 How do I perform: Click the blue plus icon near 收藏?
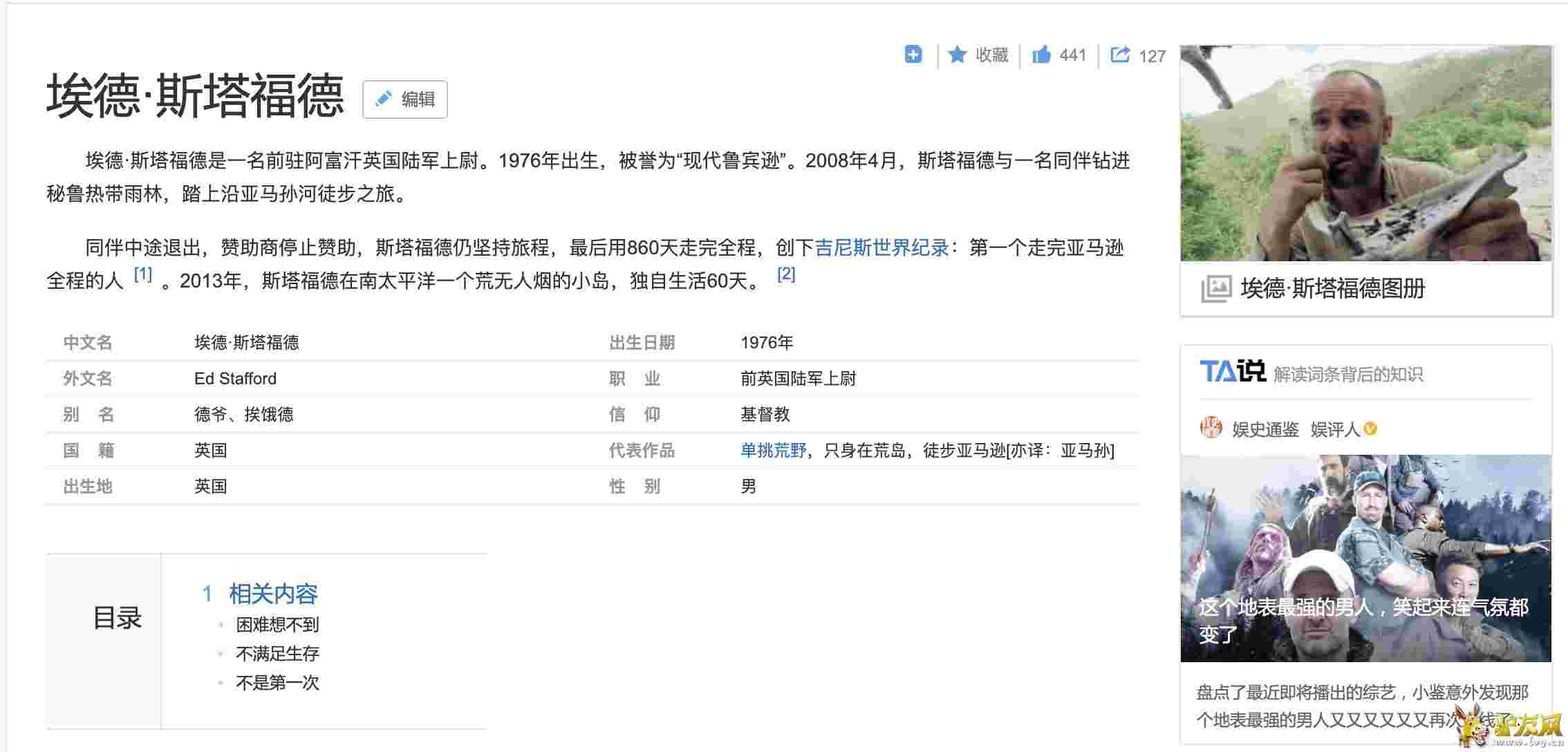coord(913,55)
